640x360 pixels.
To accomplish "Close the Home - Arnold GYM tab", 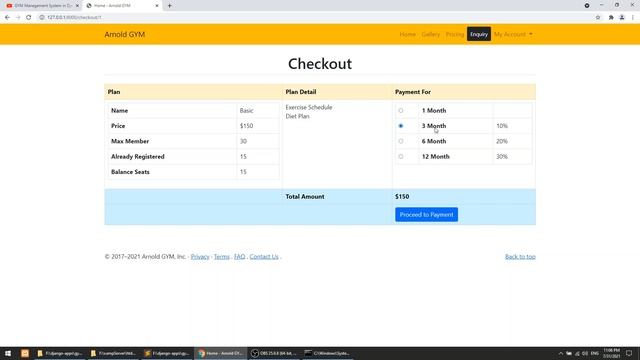I will pyautogui.click(x=157, y=6).
